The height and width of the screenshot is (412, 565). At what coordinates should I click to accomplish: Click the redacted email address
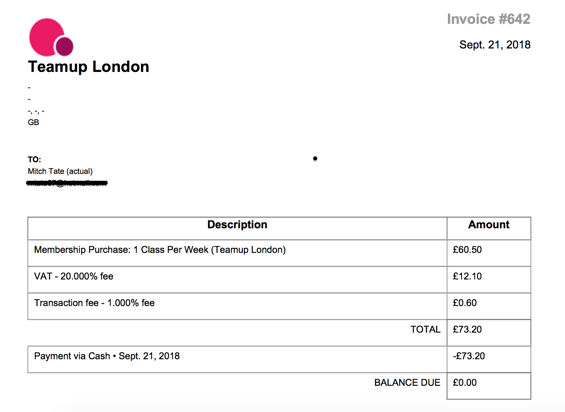click(67, 183)
